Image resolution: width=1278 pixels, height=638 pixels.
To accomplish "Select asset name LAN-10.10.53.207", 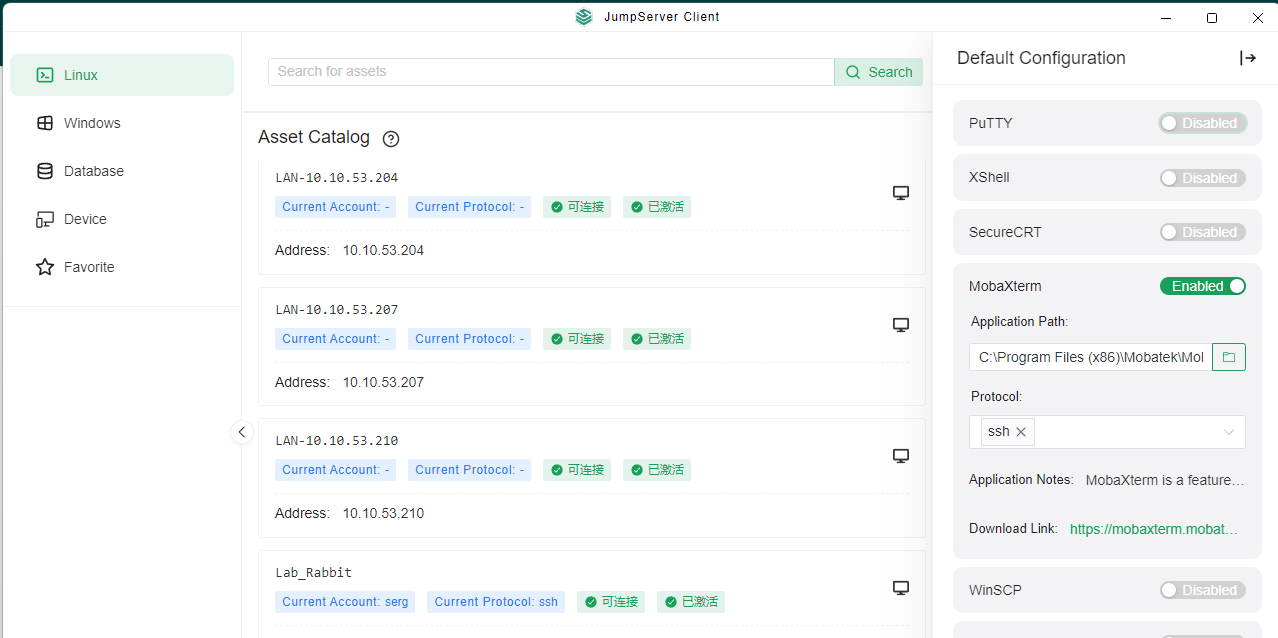I will (x=337, y=310).
